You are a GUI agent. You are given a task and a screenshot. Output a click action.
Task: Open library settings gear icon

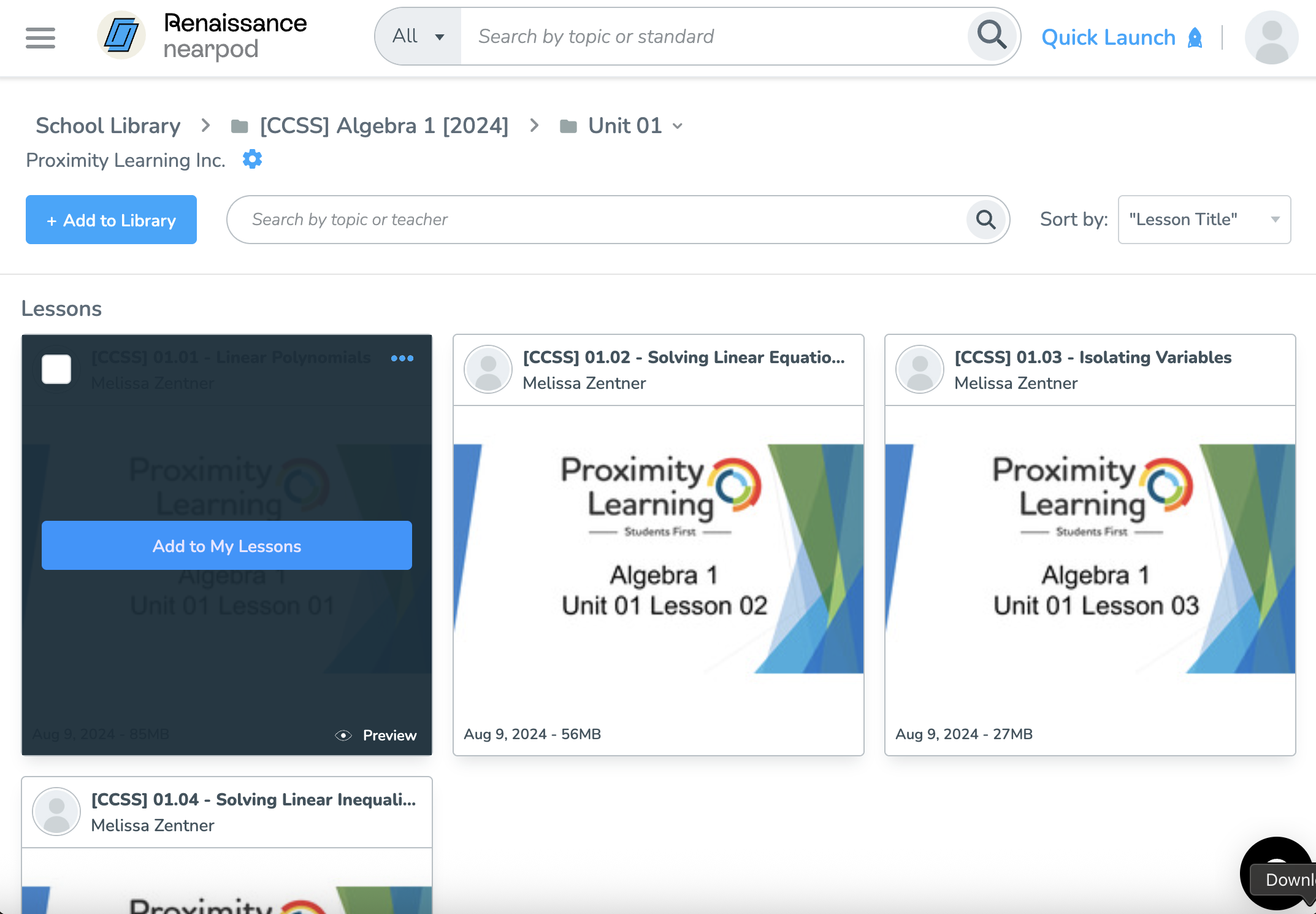click(252, 159)
